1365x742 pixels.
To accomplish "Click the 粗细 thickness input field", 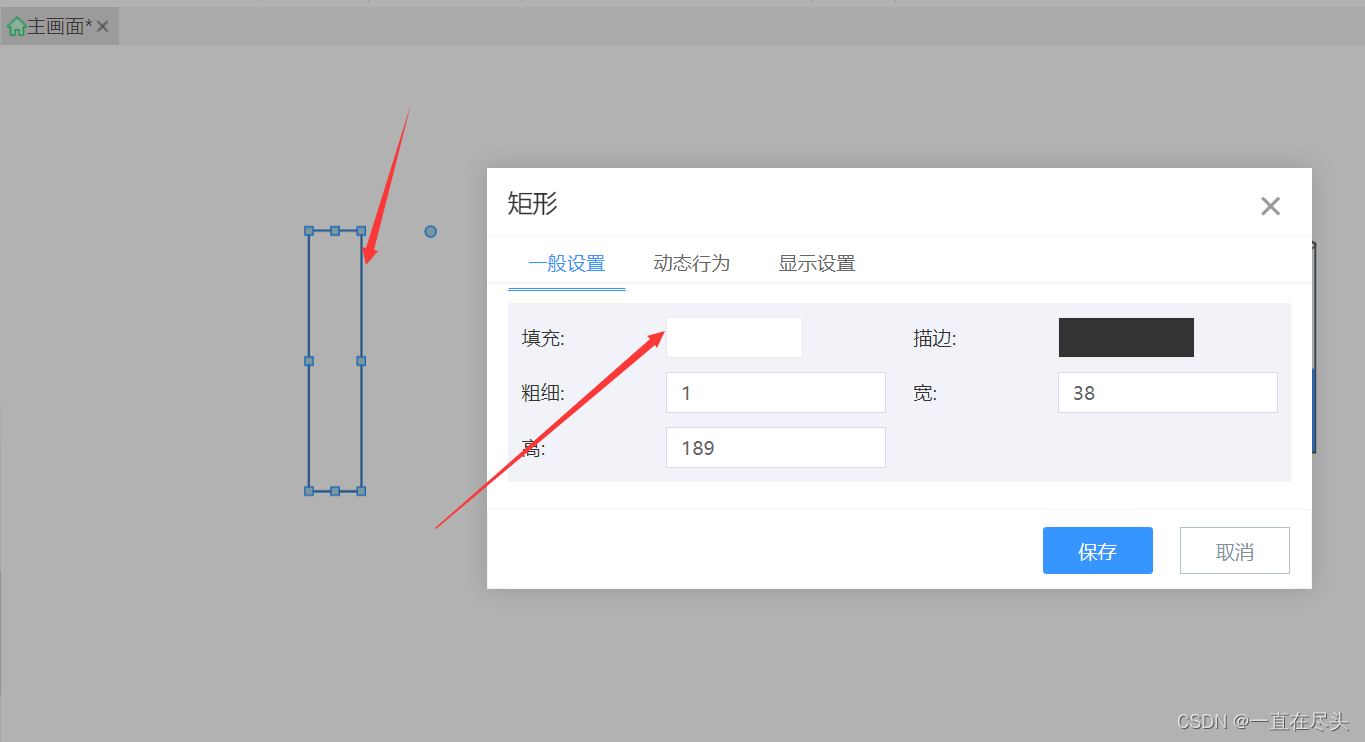I will (x=775, y=392).
